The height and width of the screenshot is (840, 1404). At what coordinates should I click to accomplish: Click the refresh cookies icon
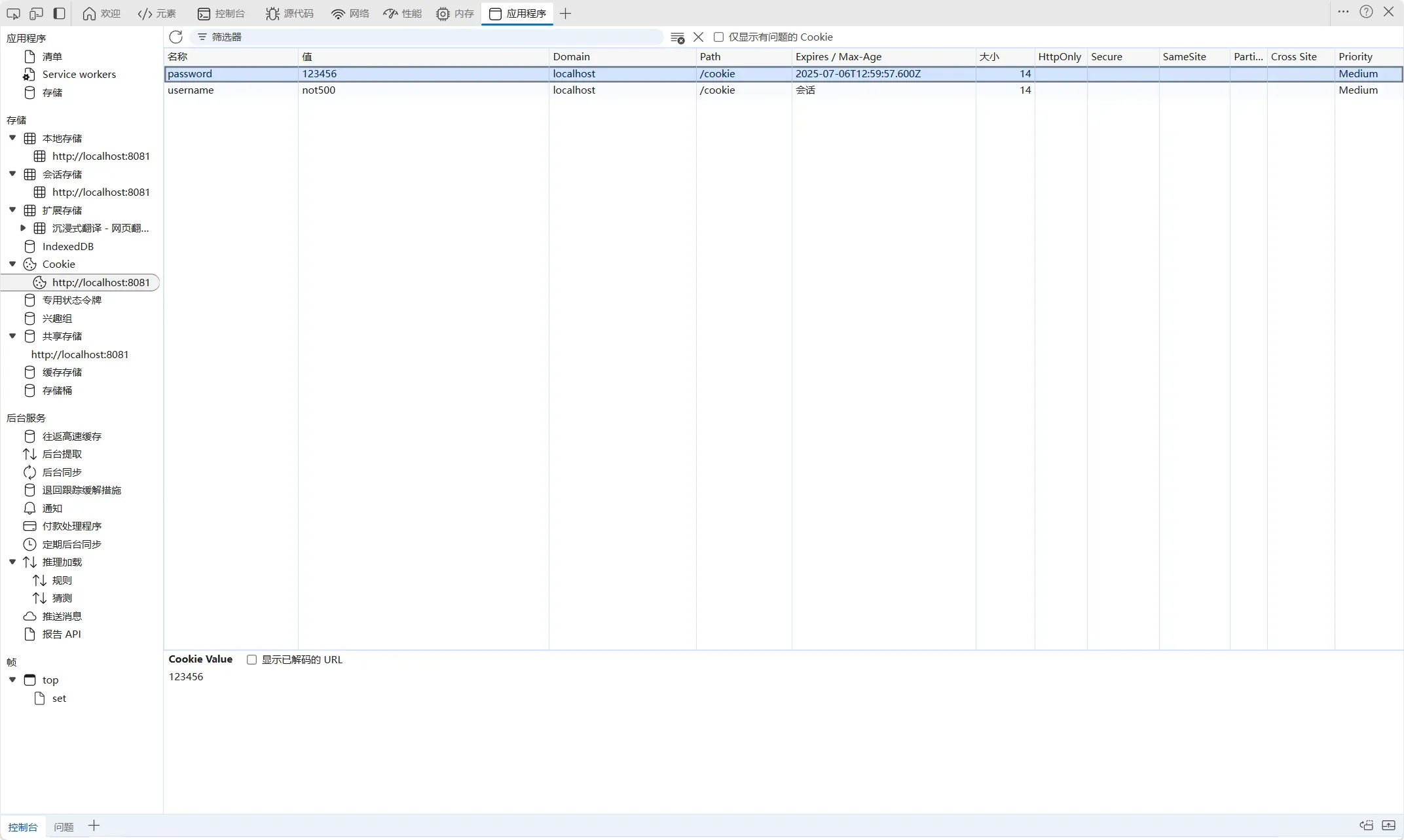pyautogui.click(x=175, y=37)
